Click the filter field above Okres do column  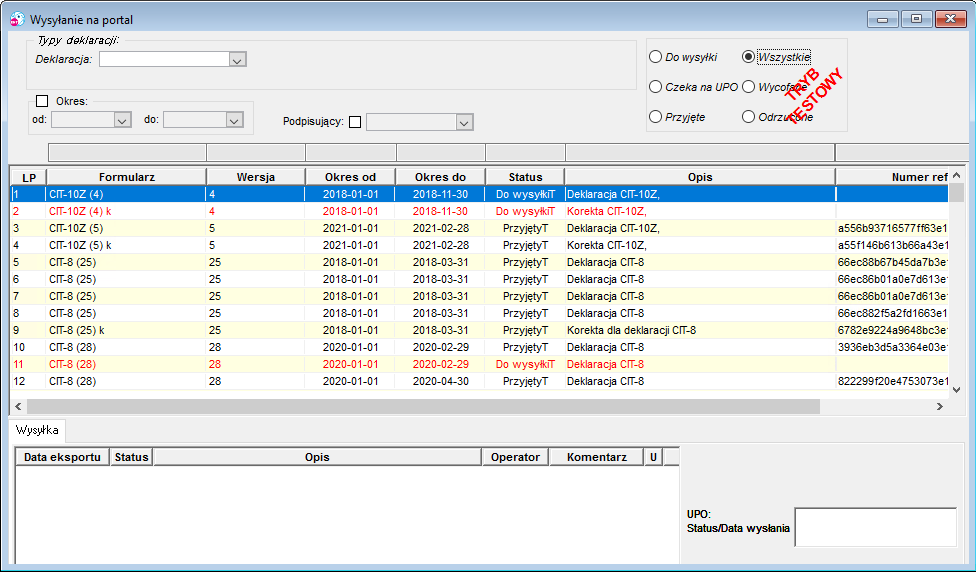441,152
